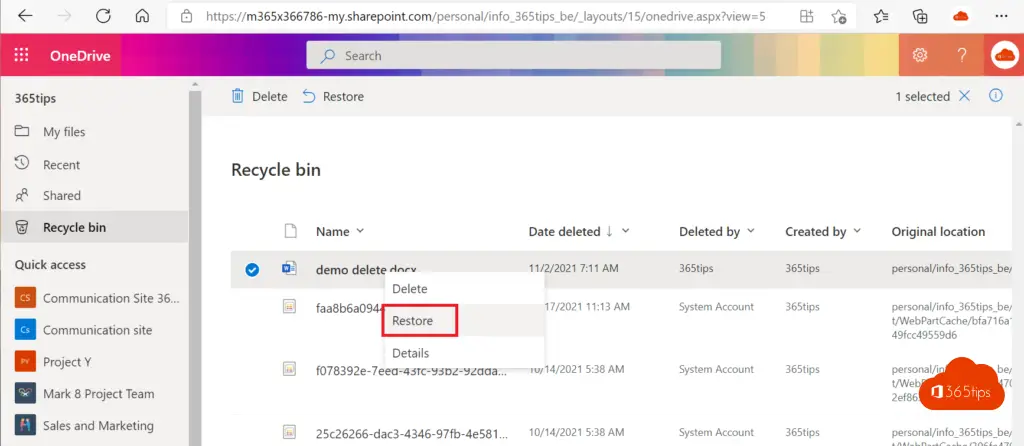Open the info details pane icon
This screenshot has width=1024, height=446.
point(995,96)
